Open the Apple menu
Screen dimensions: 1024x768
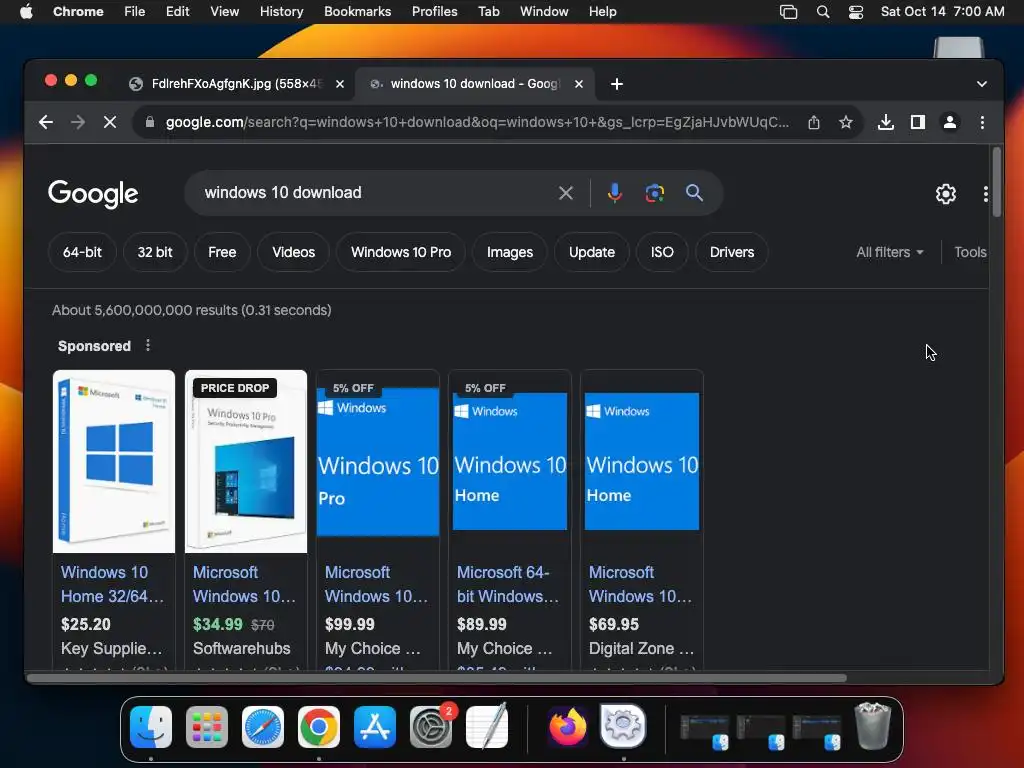click(26, 12)
